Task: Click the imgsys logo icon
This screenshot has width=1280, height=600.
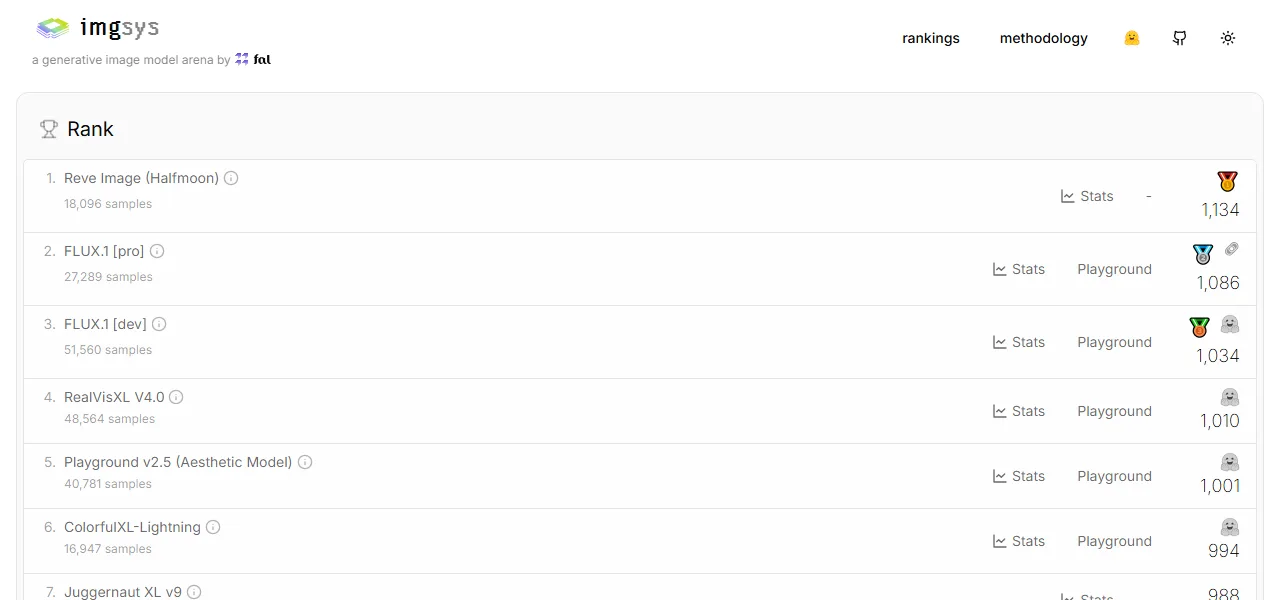Action: coord(53,29)
